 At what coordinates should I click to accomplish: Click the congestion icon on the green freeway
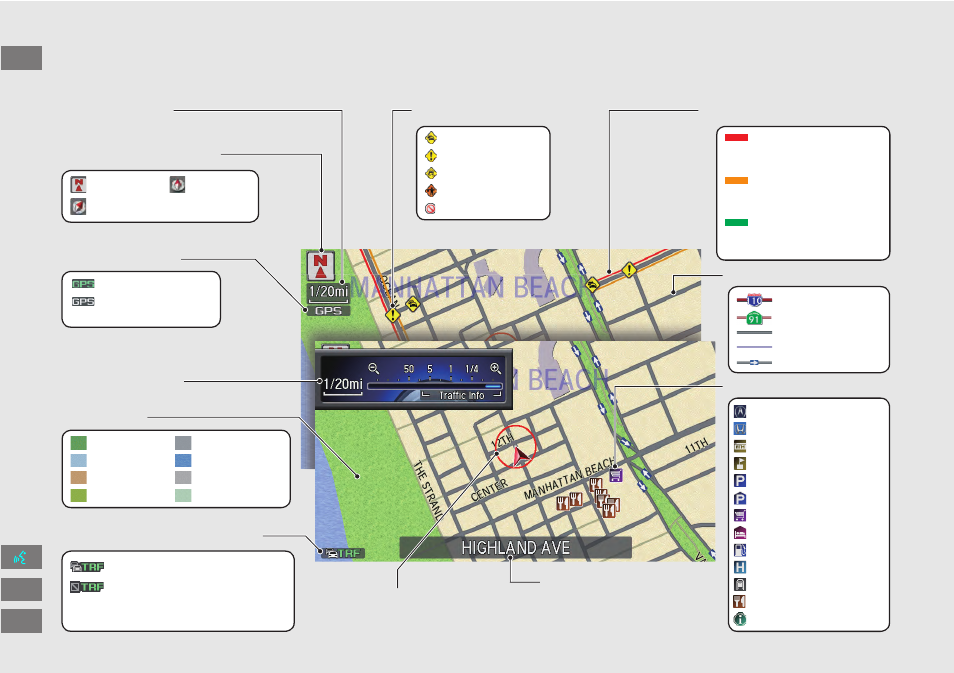coord(592,284)
